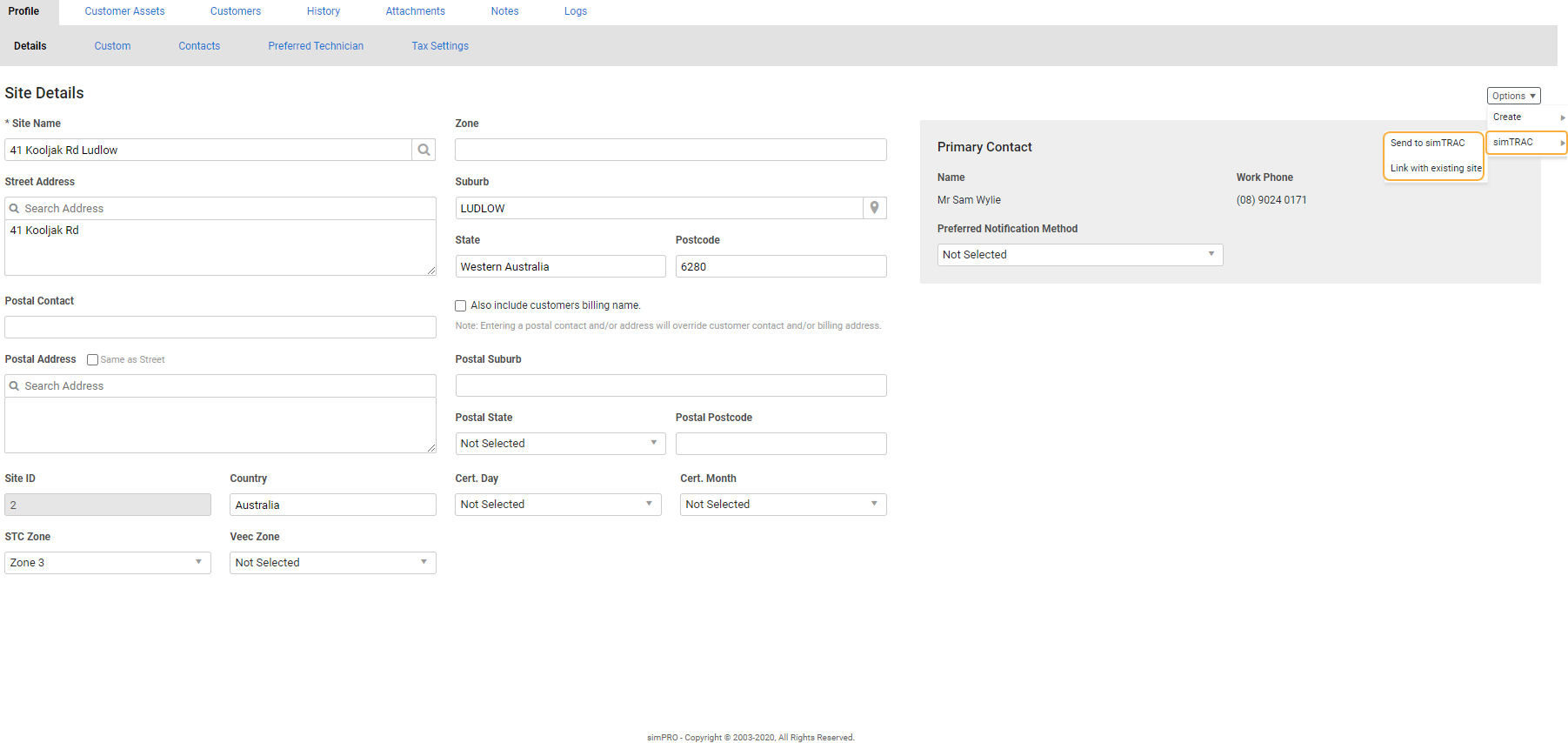The width and height of the screenshot is (1568, 743).
Task: Select the Profile tab
Action: pyautogui.click(x=24, y=11)
